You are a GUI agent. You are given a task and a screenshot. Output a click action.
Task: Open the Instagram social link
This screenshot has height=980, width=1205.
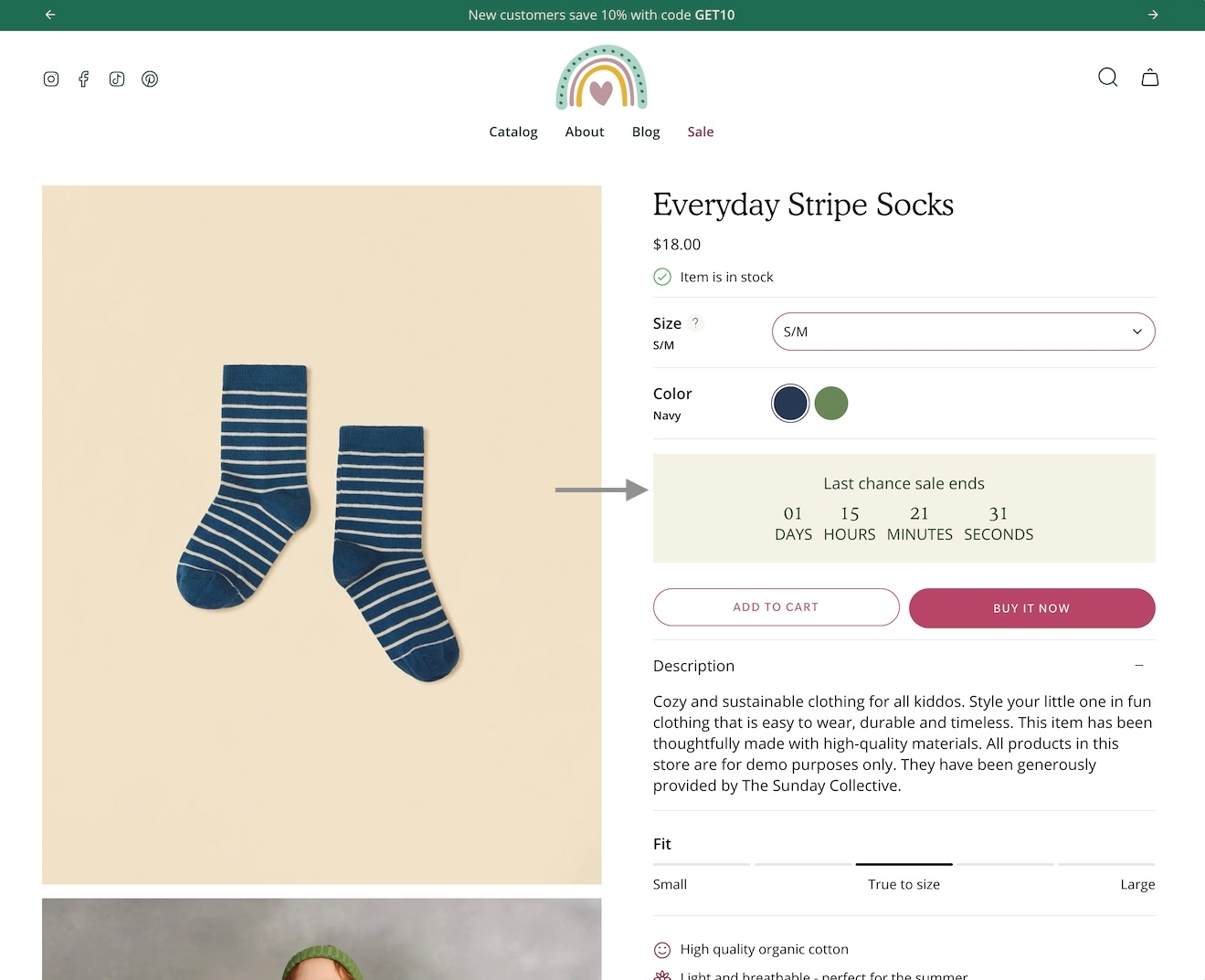point(51,79)
